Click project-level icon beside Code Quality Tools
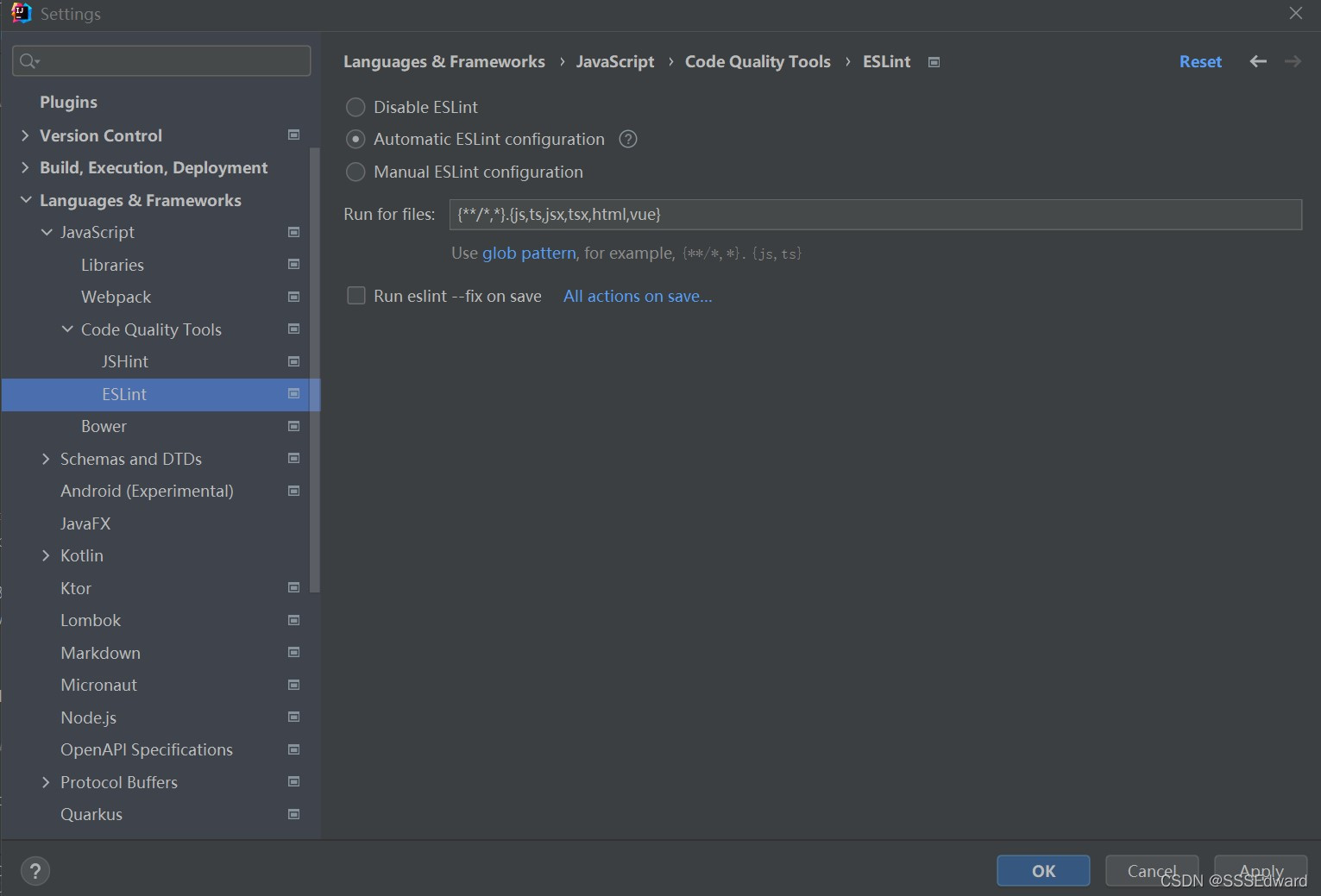Screen dimensions: 1321x896 pyautogui.click(x=293, y=329)
